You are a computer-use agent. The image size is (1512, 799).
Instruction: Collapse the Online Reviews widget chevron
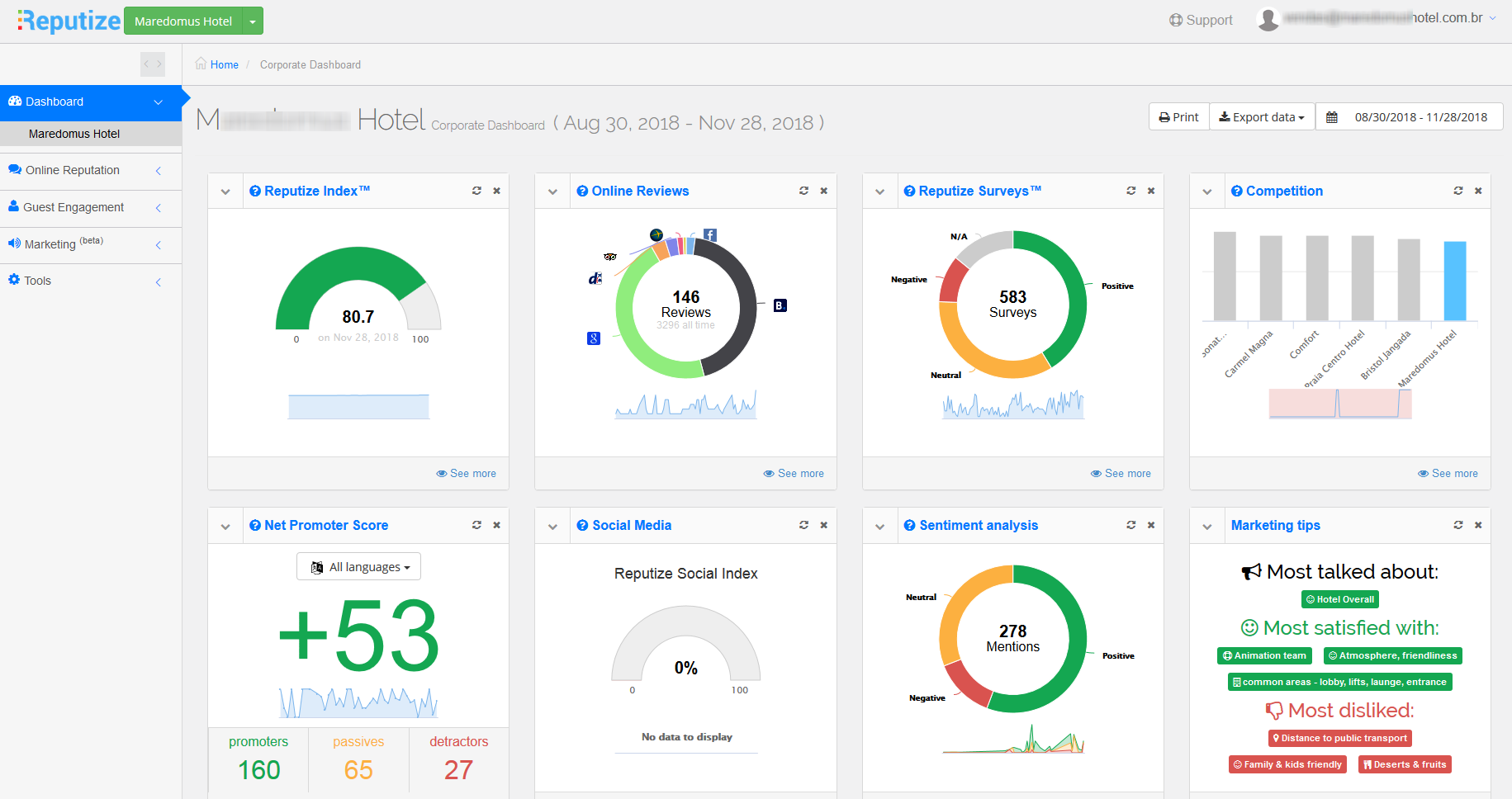pos(552,191)
